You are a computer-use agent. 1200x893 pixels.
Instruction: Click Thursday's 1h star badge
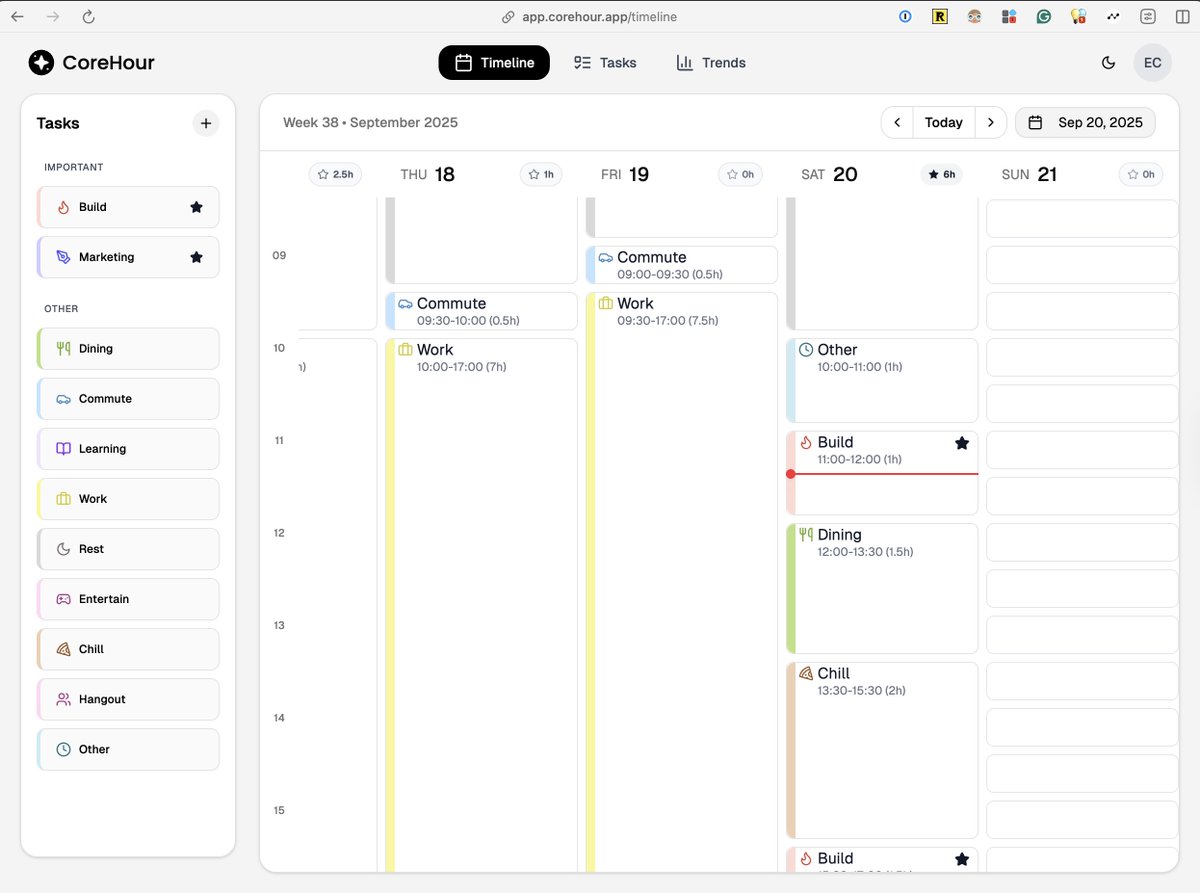point(541,174)
